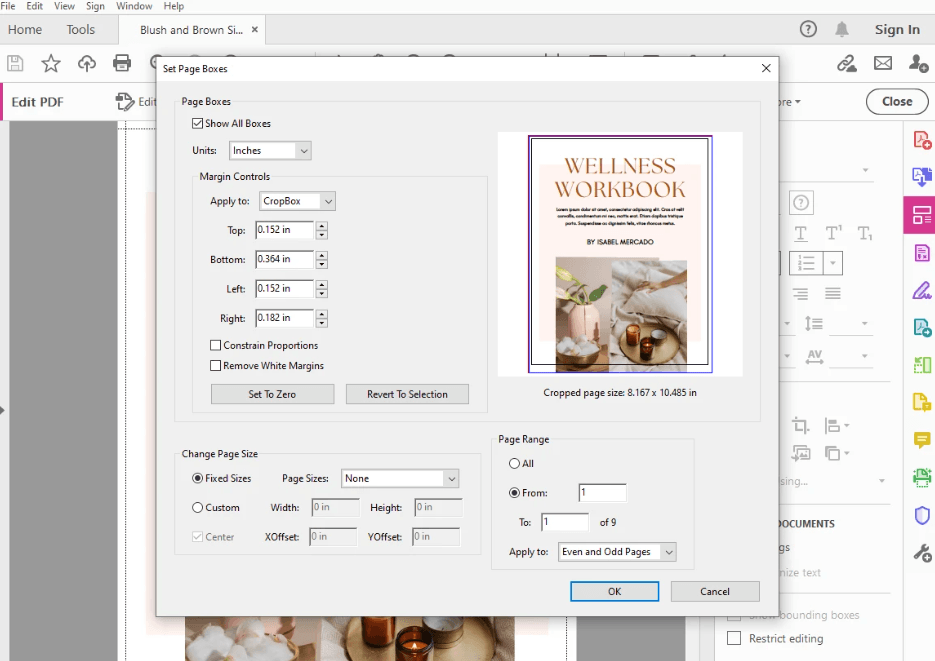The width and height of the screenshot is (935, 661).
Task: Switch to the Home tab
Action: [24, 29]
